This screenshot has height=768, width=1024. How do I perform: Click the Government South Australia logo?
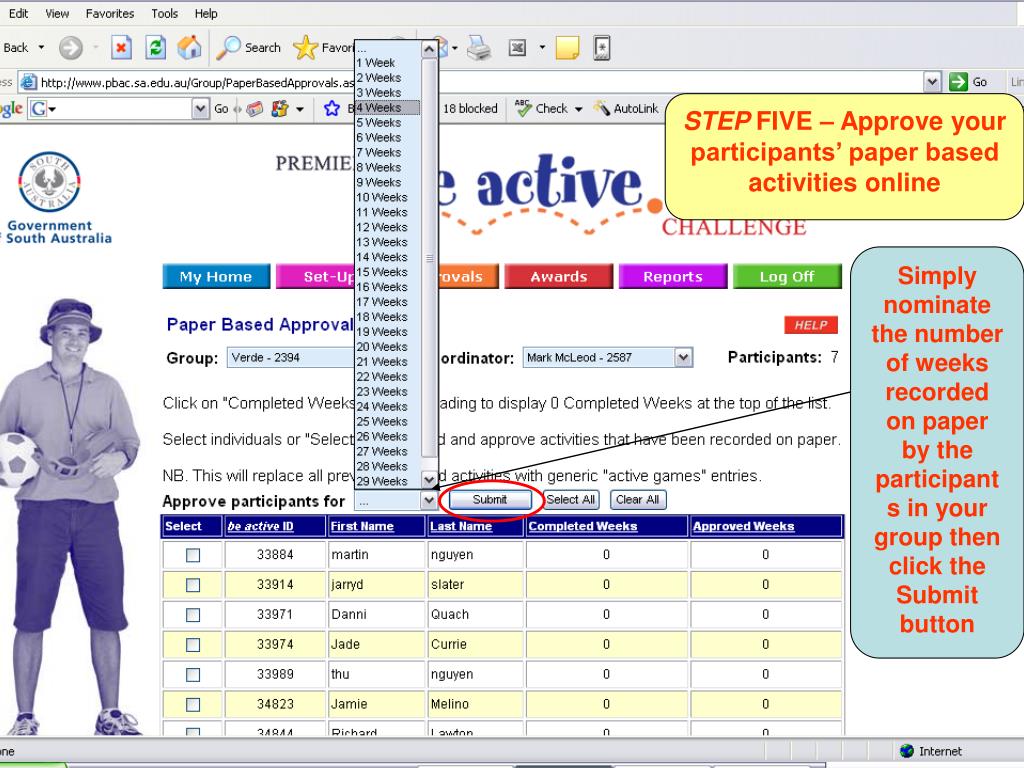(50, 198)
